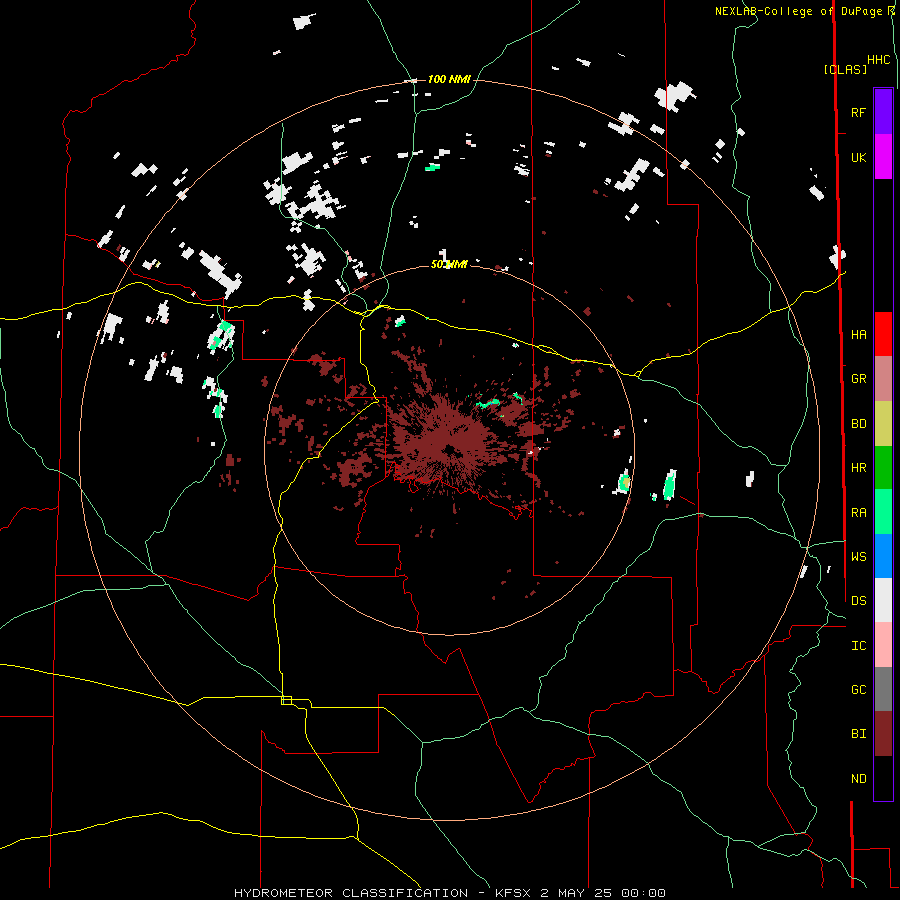Click the HR legend label
The height and width of the screenshot is (900, 900).
pyautogui.click(x=858, y=468)
